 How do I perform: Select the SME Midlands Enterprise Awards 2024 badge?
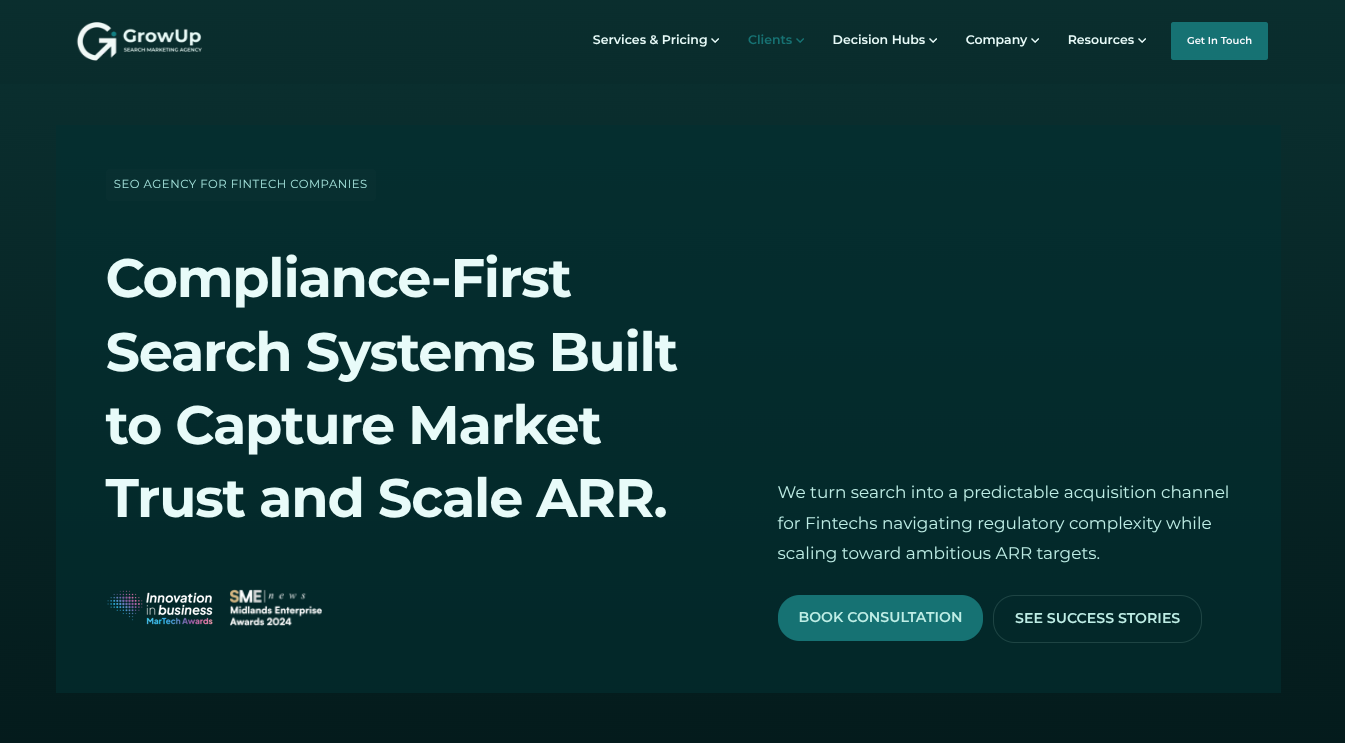click(x=275, y=607)
